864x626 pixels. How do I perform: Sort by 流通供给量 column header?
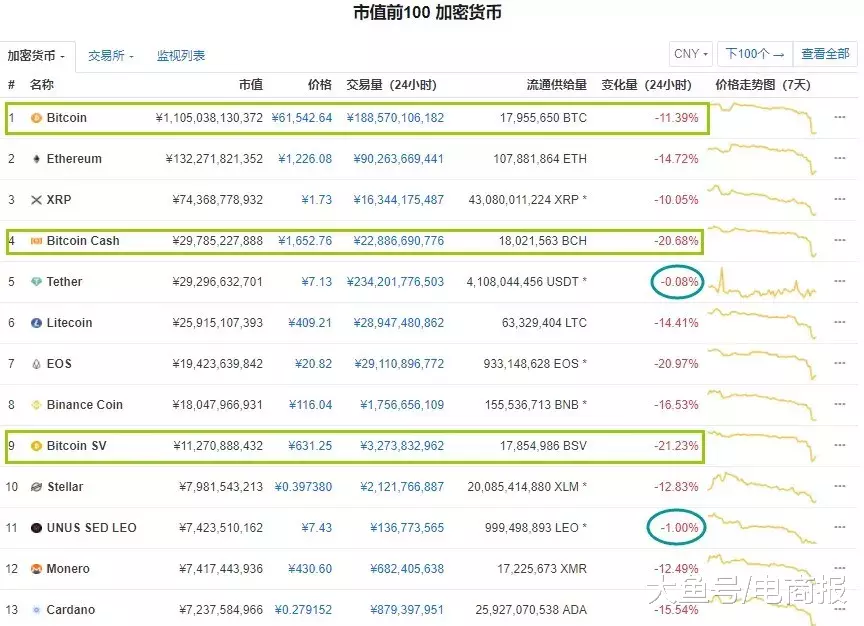[x=557, y=85]
